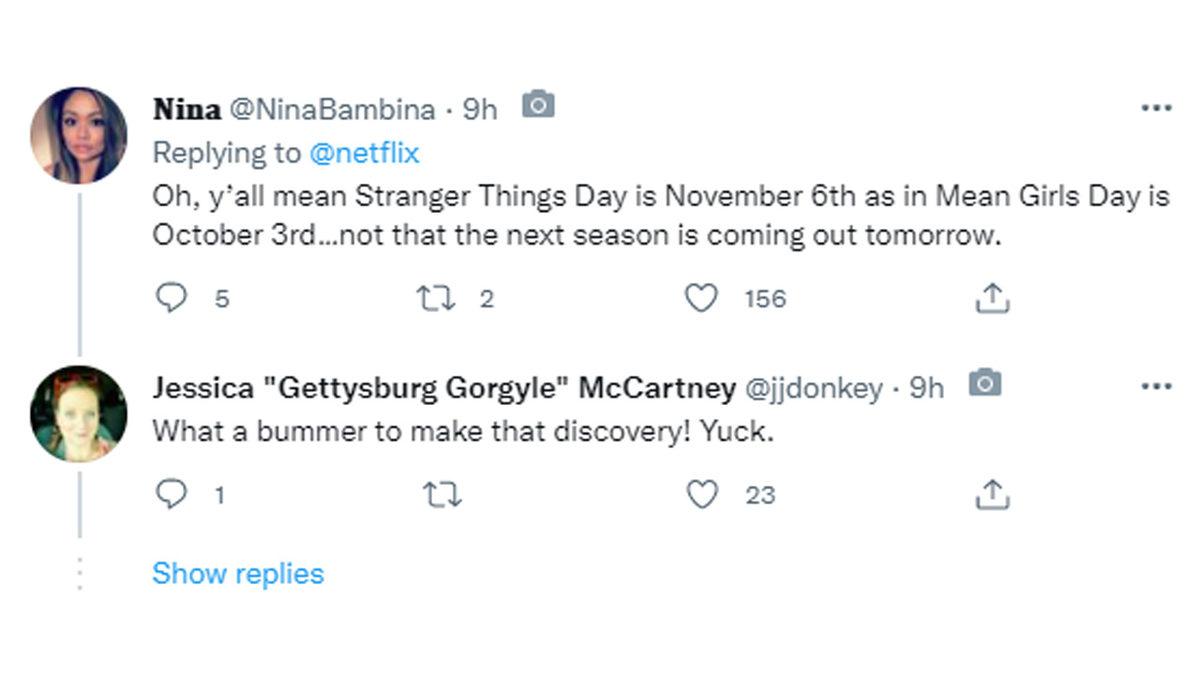
Task: Click the camera icon beside Jessica's timestamp
Action: click(984, 383)
